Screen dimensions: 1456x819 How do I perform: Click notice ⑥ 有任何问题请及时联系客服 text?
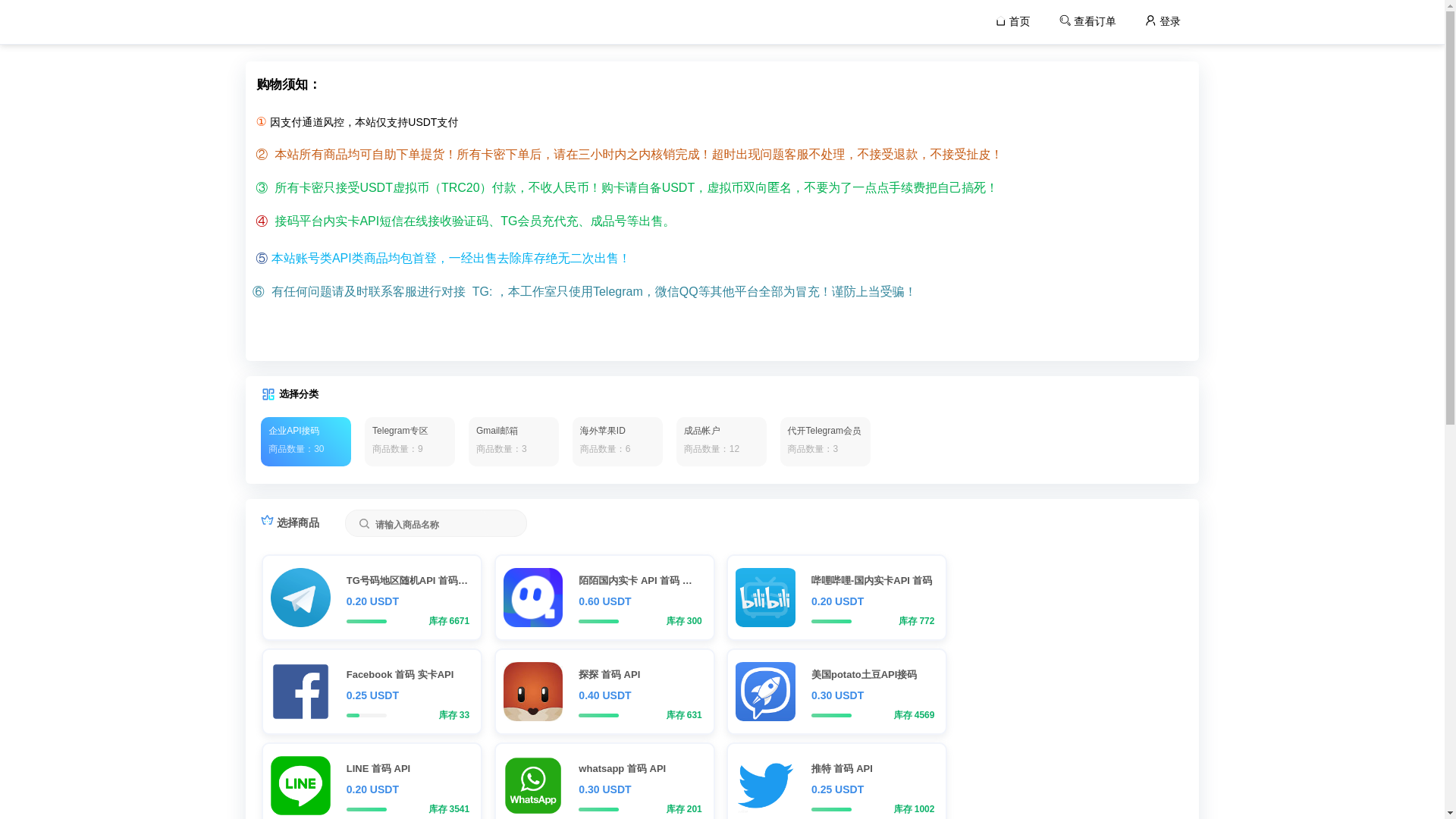tap(585, 292)
